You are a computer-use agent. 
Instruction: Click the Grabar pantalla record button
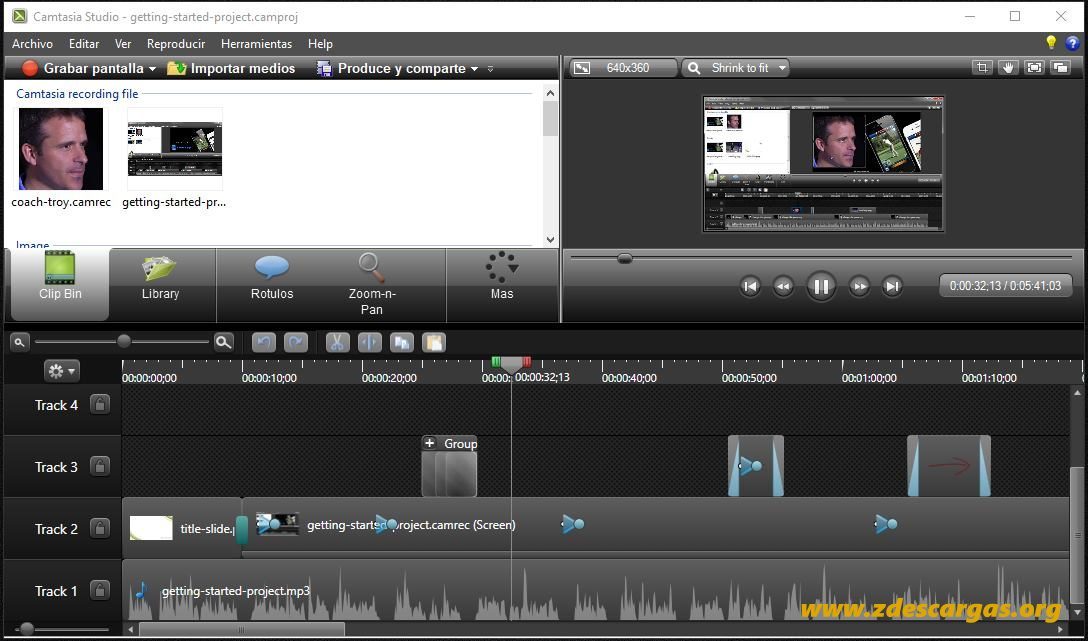pos(82,68)
